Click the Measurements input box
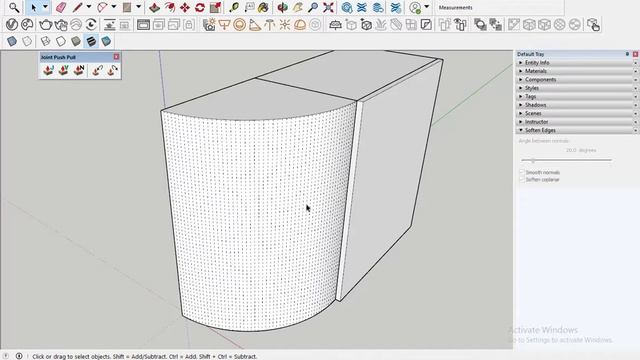This screenshot has height=360, width=640. (518, 7)
